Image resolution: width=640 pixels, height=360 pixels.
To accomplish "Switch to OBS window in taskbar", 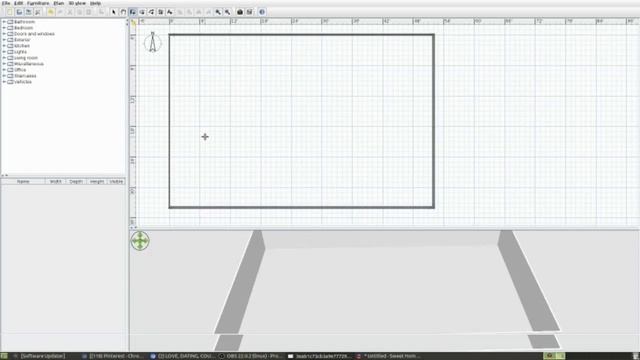I will click(x=250, y=356).
